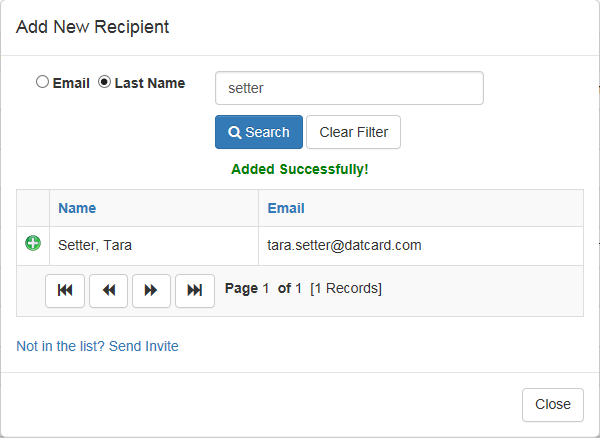Click the Search button
The height and width of the screenshot is (438, 600).
click(x=259, y=132)
